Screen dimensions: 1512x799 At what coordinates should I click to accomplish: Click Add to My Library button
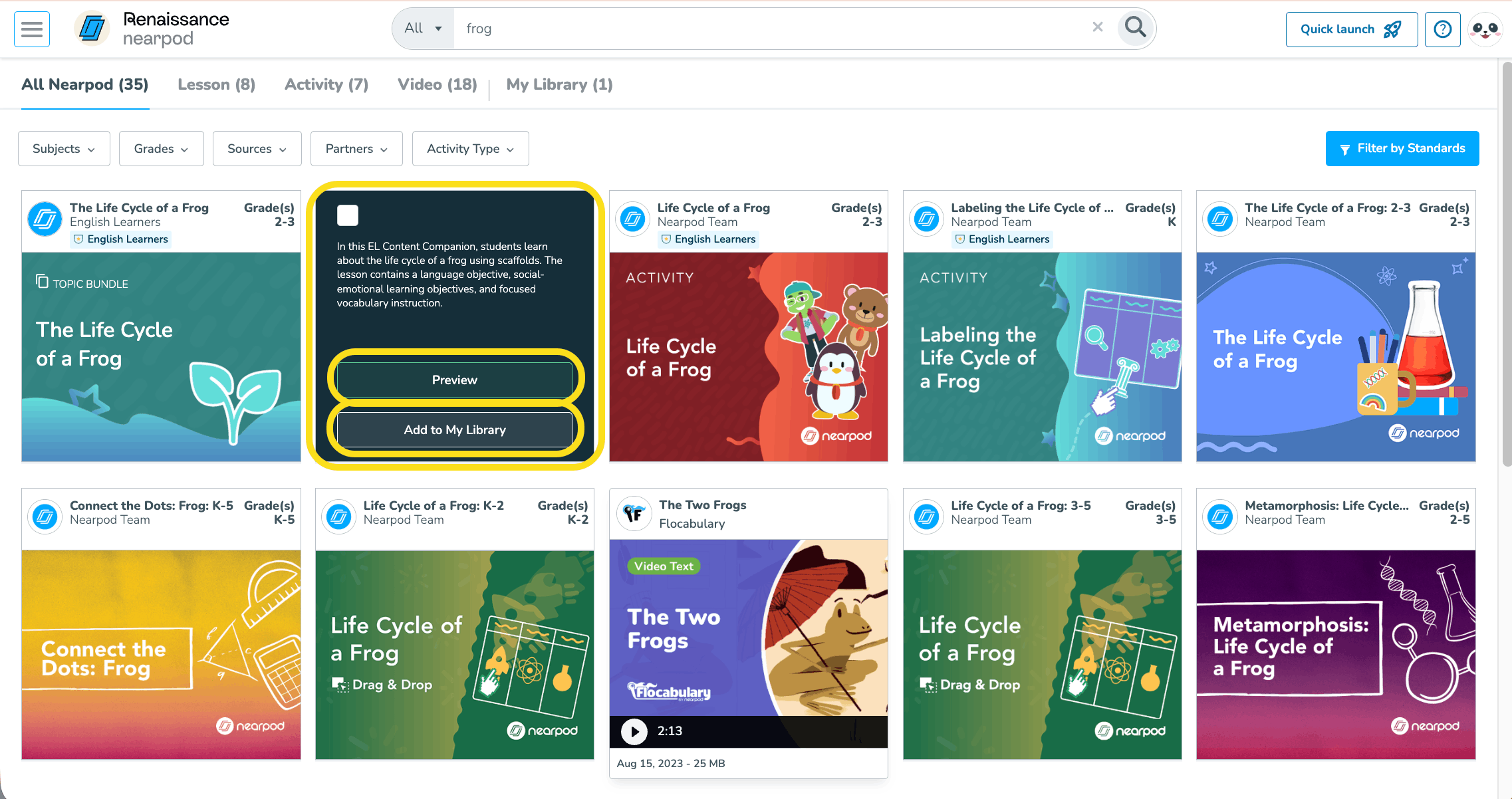click(x=455, y=429)
